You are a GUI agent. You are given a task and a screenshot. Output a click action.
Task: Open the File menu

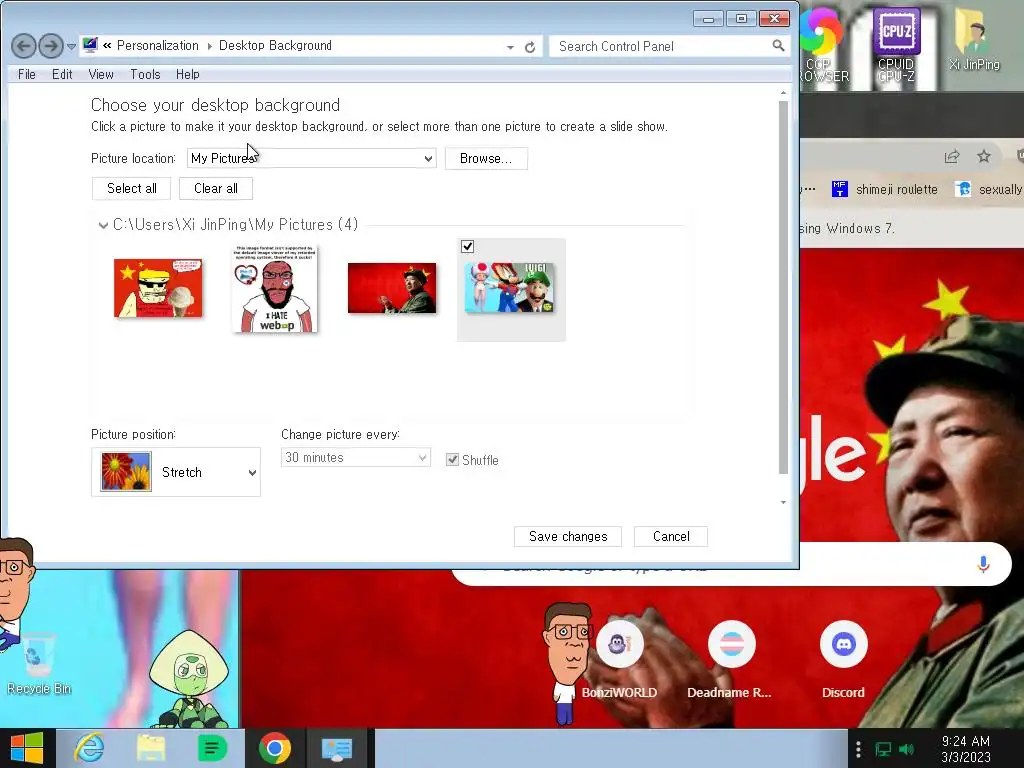point(27,74)
